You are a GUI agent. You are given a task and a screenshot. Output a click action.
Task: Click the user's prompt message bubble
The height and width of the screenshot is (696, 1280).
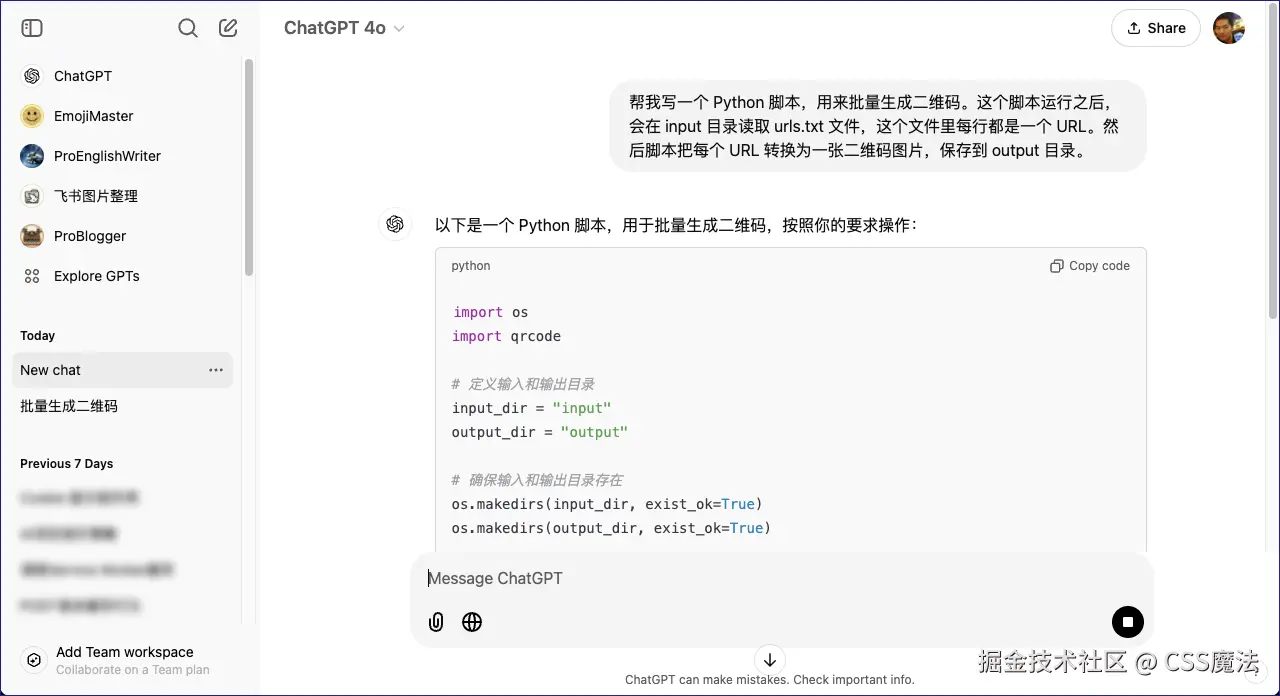pos(878,126)
